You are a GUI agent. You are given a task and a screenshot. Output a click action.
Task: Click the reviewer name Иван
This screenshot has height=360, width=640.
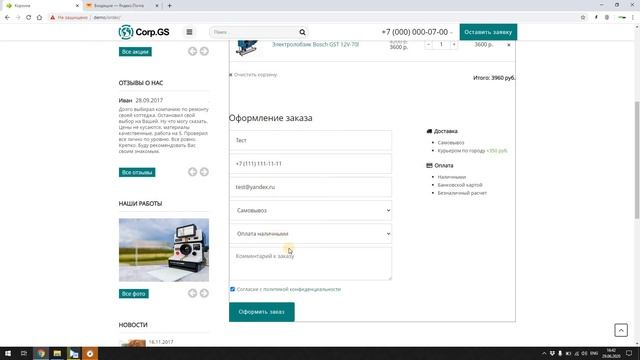125,100
